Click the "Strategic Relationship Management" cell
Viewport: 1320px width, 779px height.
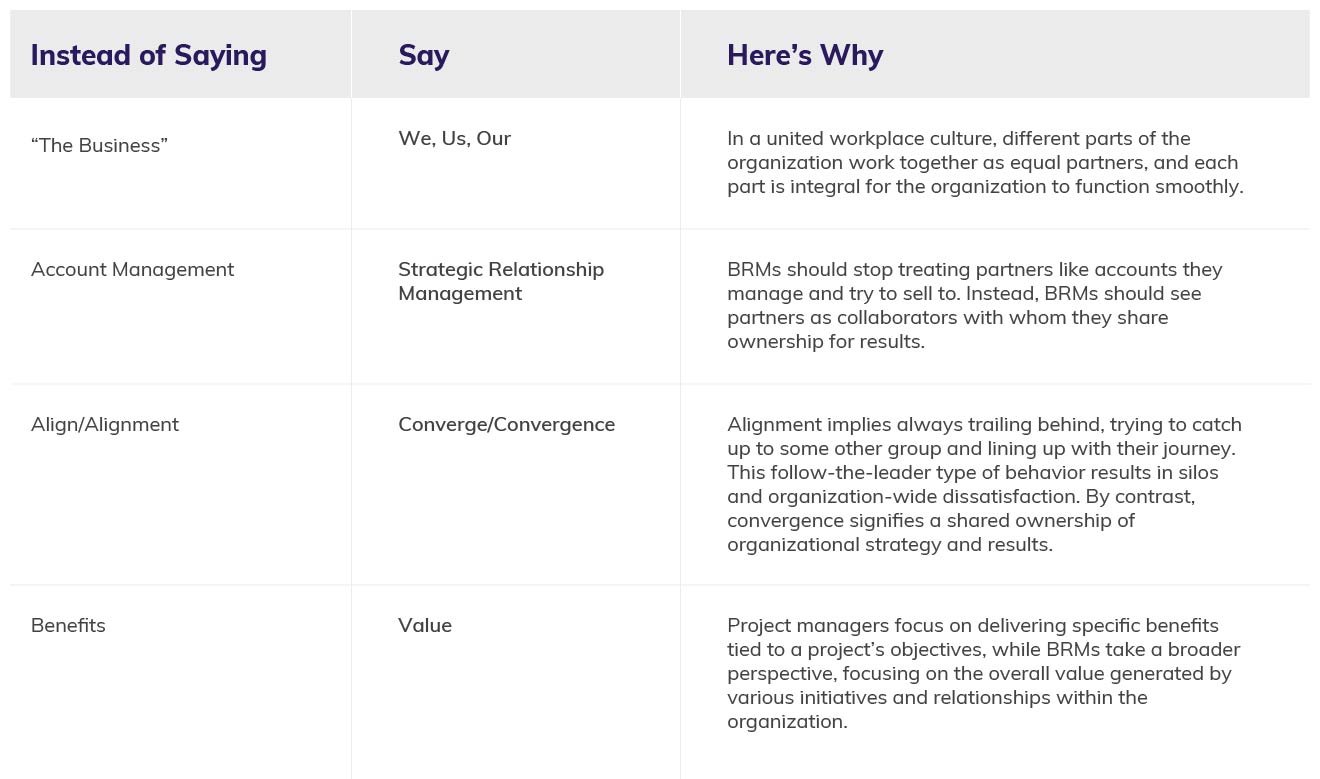(500, 282)
